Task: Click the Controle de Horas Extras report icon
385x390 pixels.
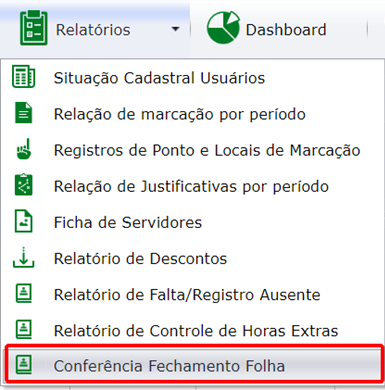Action: click(24, 329)
